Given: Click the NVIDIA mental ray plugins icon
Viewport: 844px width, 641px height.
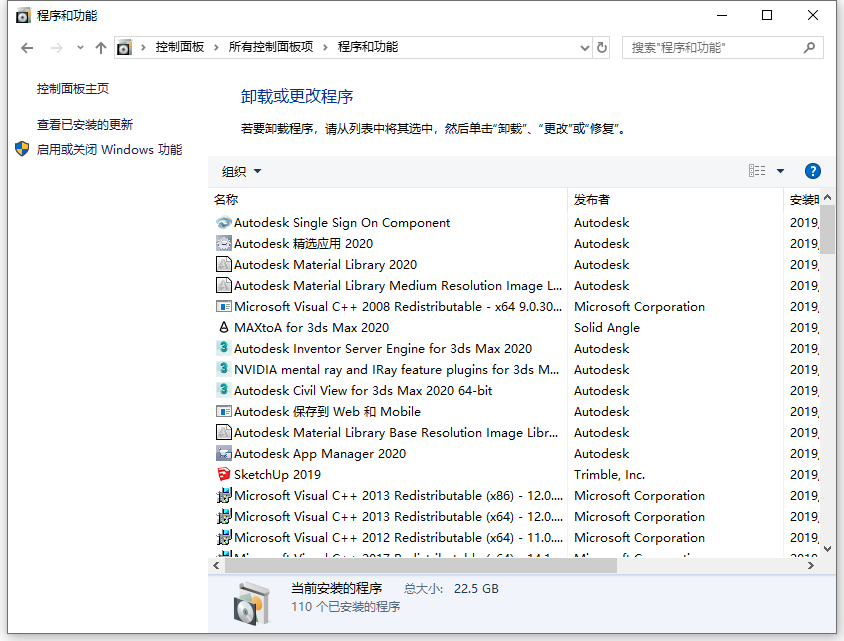Looking at the screenshot, I should tap(223, 369).
